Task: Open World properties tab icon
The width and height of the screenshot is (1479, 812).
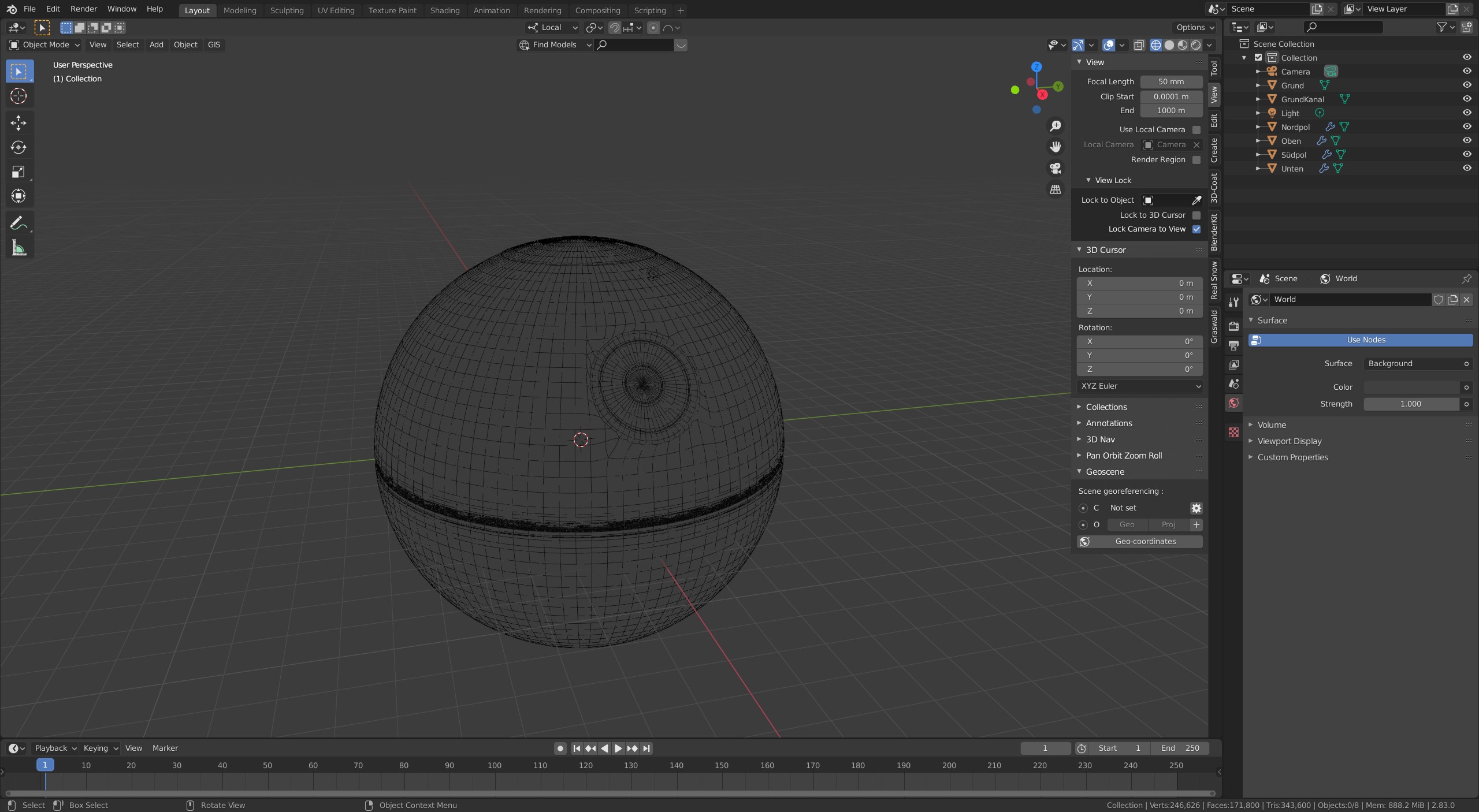Action: pyautogui.click(x=1233, y=403)
